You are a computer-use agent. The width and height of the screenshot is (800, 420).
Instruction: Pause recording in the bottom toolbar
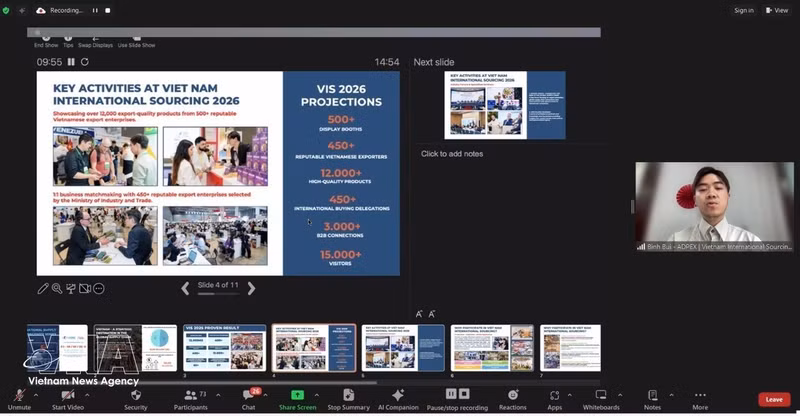coord(451,394)
